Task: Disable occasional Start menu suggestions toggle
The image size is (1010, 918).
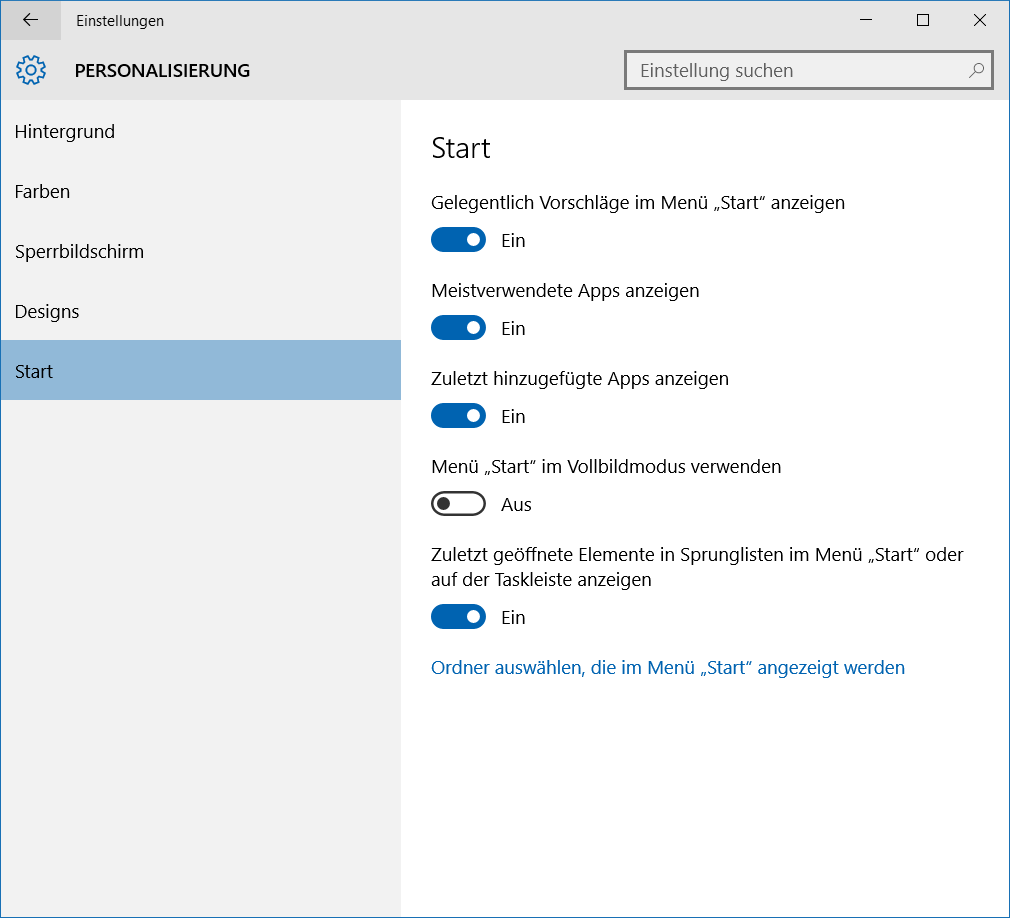Action: click(458, 240)
